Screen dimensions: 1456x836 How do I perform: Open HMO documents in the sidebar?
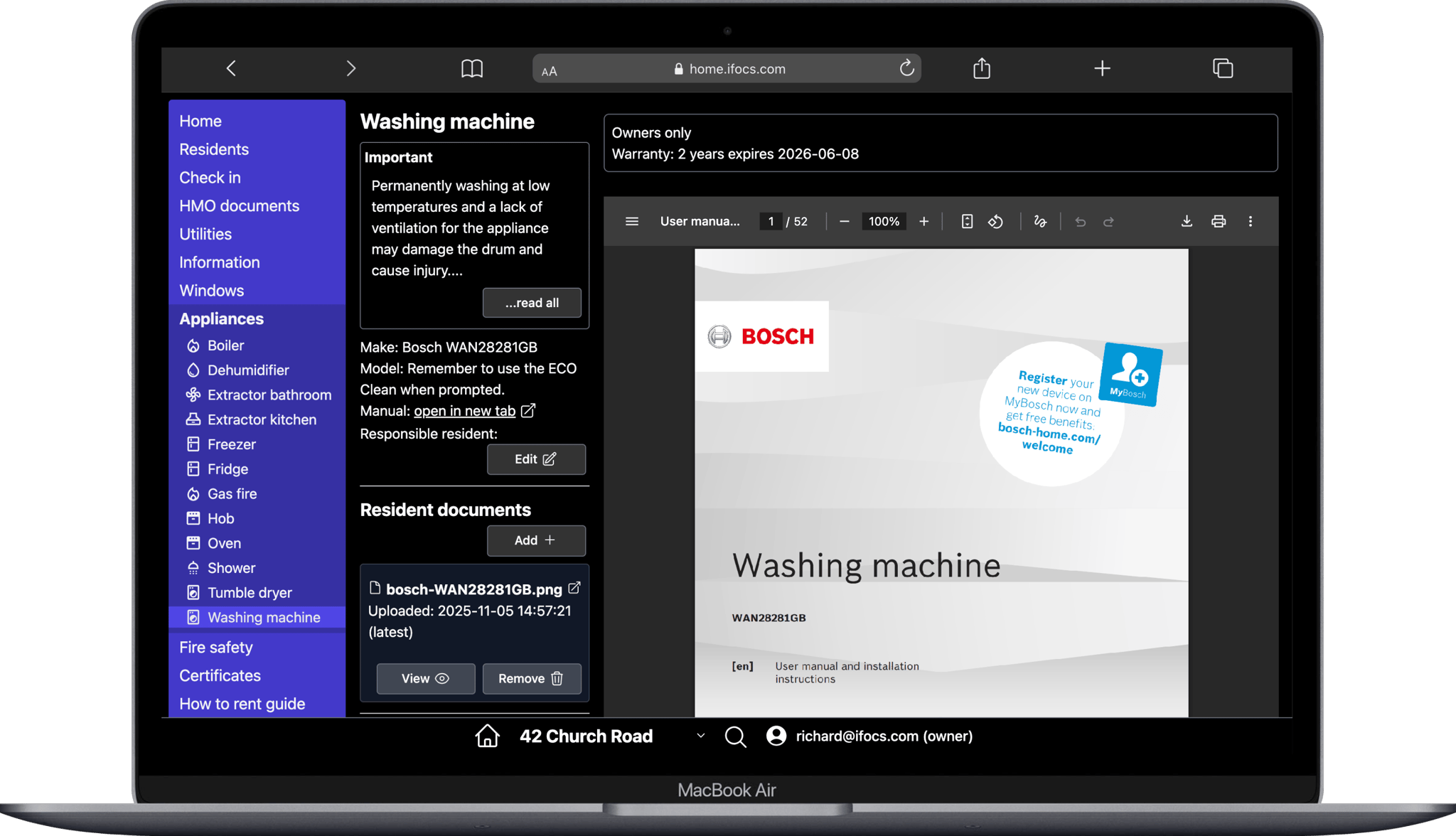click(x=239, y=205)
